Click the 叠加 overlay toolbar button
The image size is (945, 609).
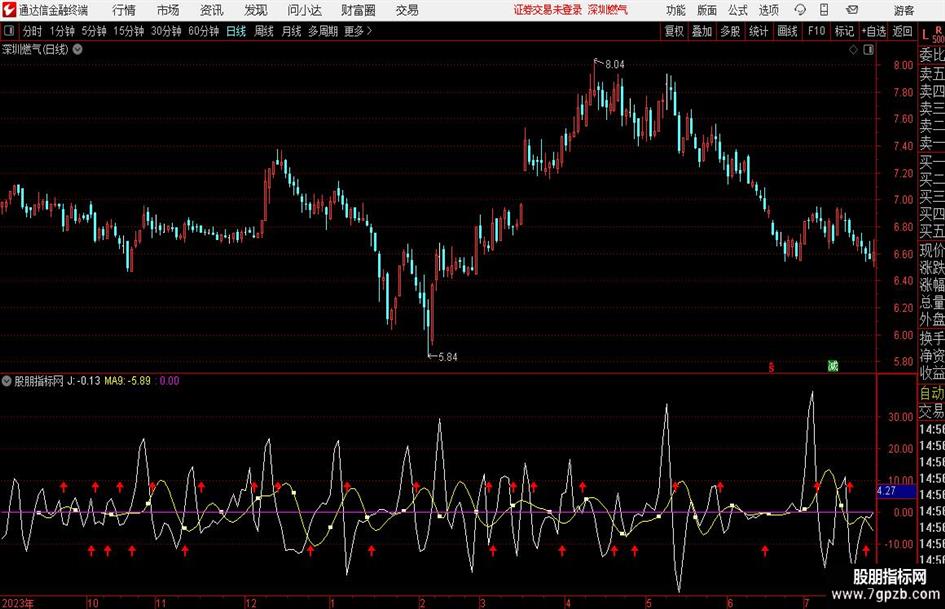point(702,31)
